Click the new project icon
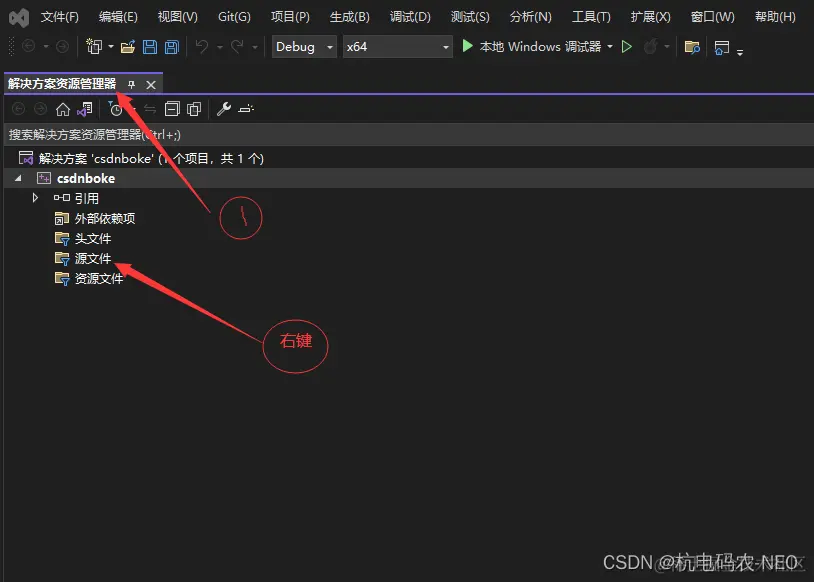Screen dimensions: 814x582 pyautogui.click(x=94, y=47)
